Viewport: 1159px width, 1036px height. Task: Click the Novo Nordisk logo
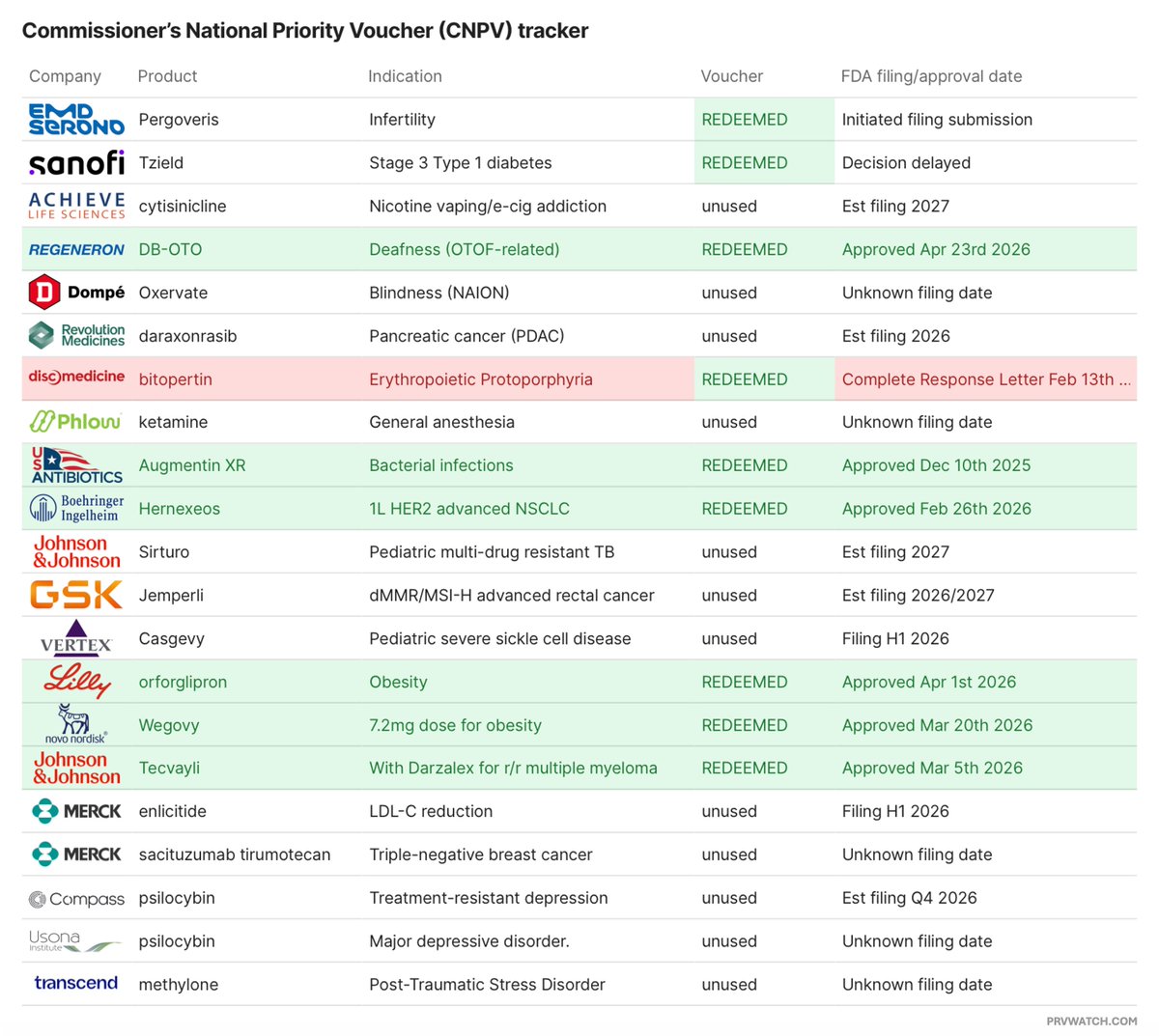coord(76,724)
